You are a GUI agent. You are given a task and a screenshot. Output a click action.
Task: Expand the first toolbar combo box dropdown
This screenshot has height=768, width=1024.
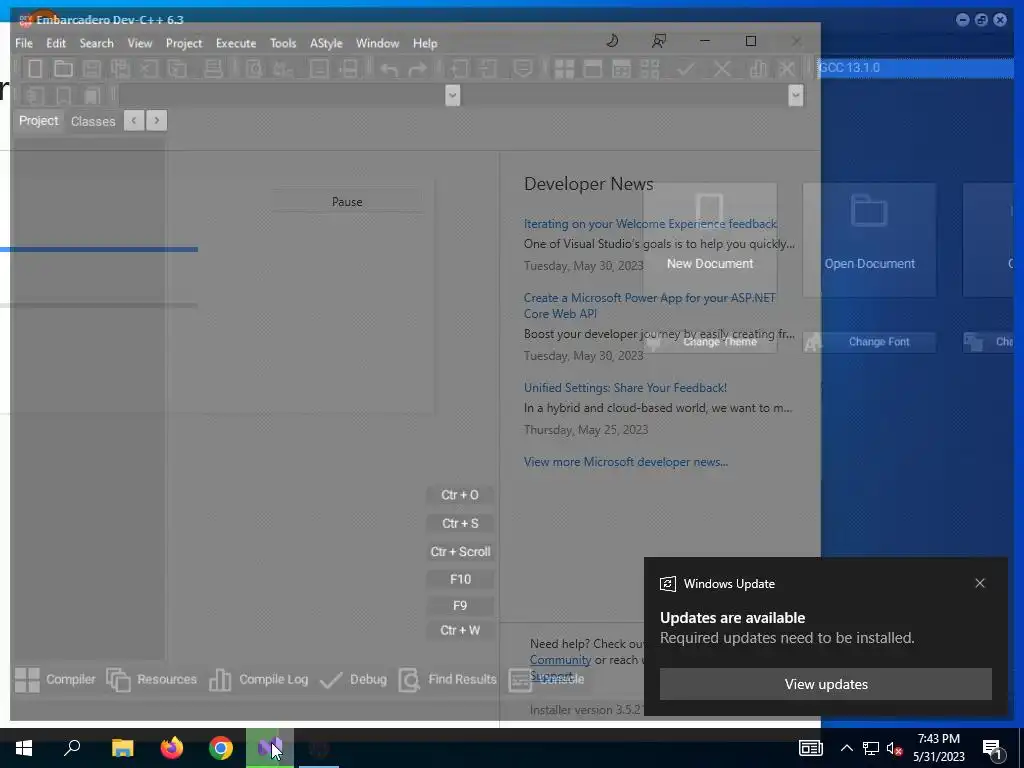453,95
